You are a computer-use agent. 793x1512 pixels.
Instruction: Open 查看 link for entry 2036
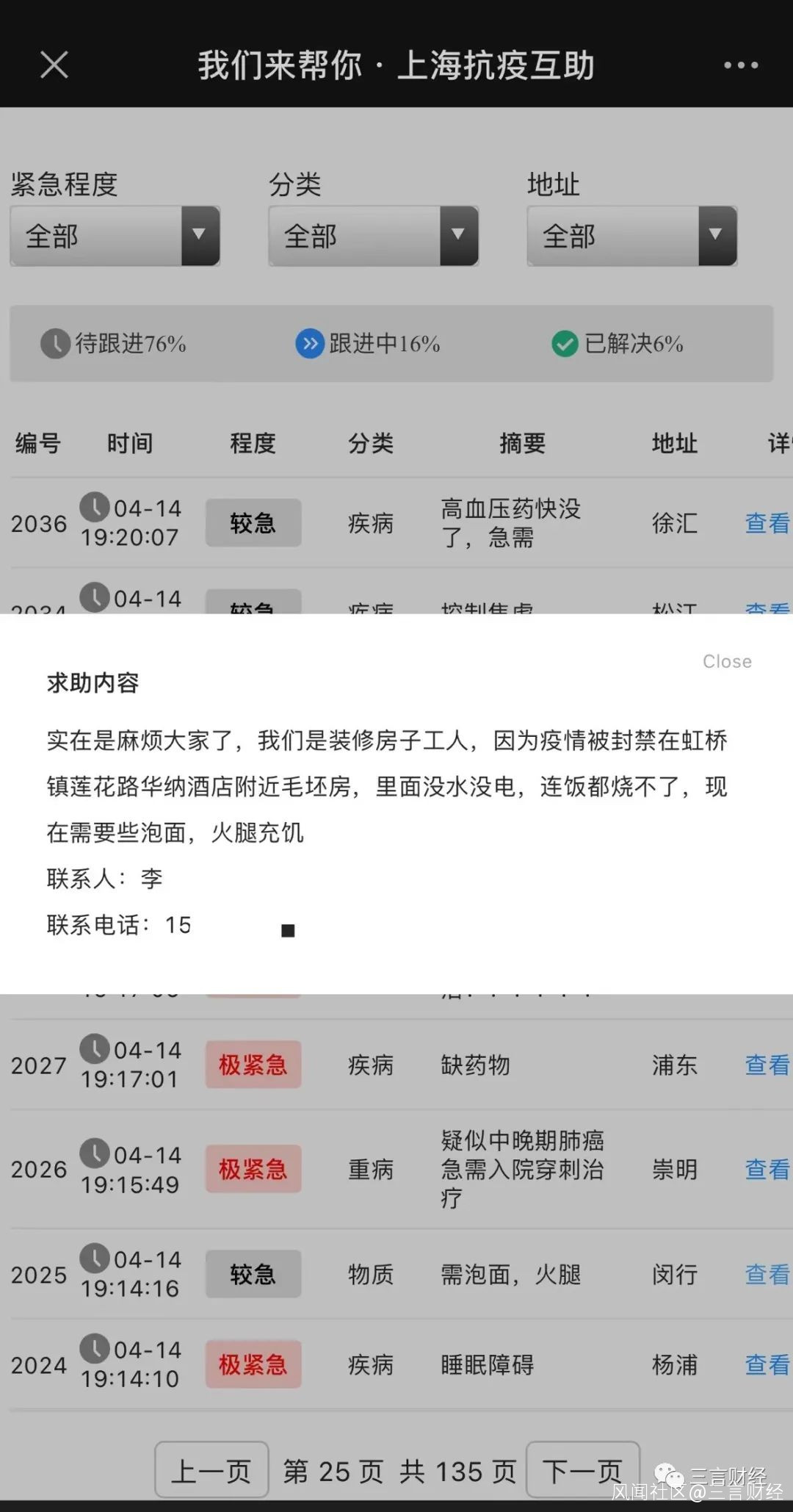click(767, 523)
